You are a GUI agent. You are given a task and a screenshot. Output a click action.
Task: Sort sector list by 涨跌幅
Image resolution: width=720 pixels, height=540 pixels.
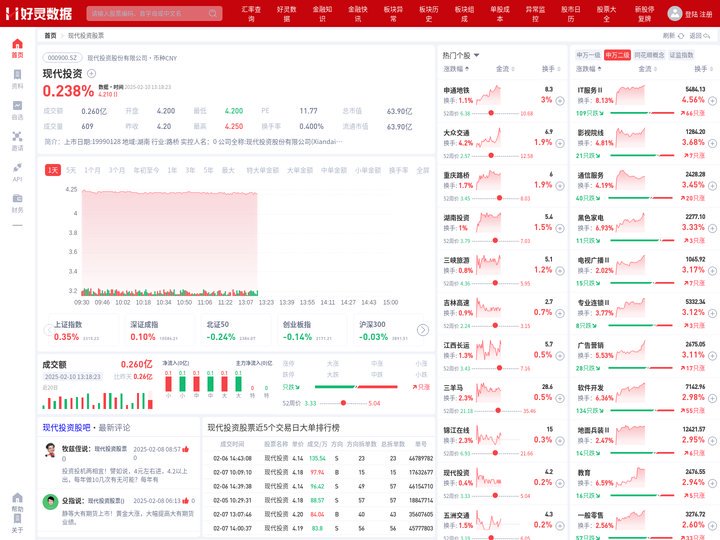click(589, 69)
